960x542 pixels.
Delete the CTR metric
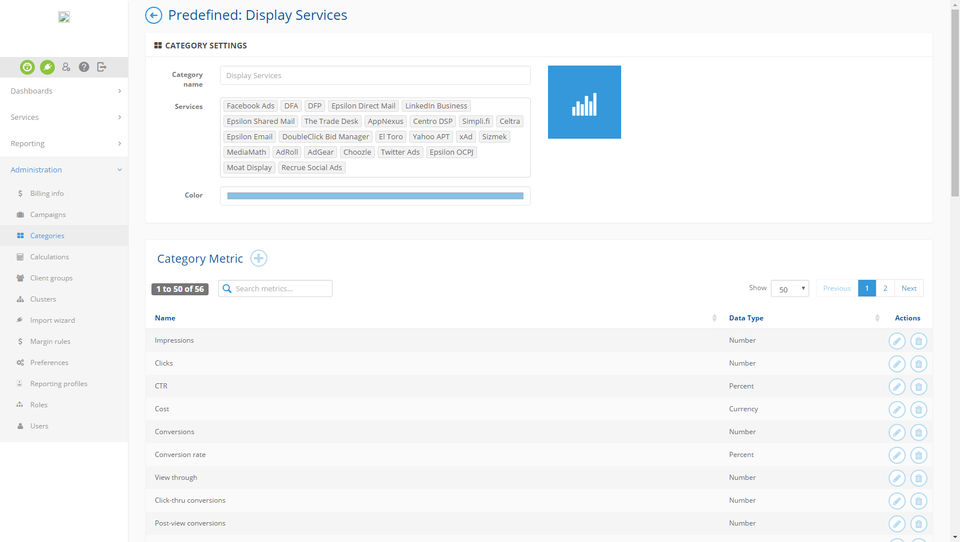pyautogui.click(x=918, y=386)
